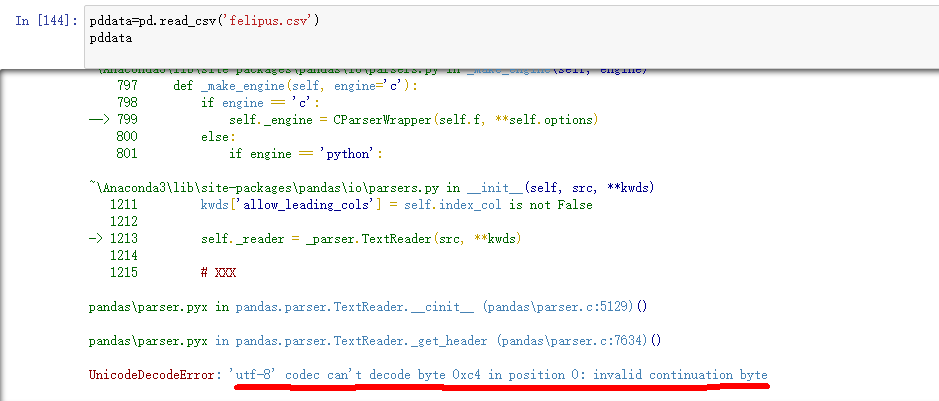This screenshot has width=939, height=401.
Task: Click the arrow marker at line 1213
Action: click(98, 239)
